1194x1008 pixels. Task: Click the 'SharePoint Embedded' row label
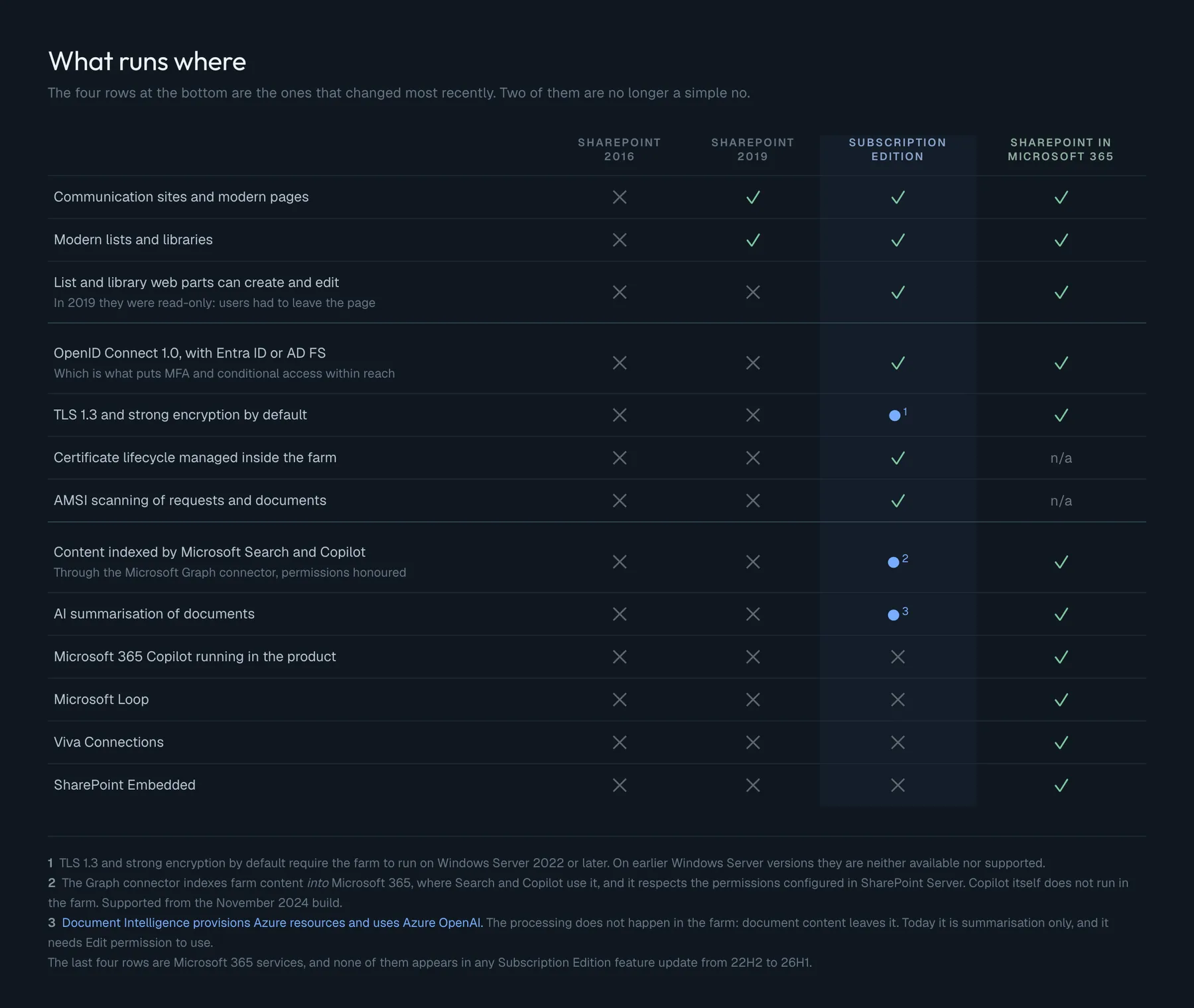point(125,785)
